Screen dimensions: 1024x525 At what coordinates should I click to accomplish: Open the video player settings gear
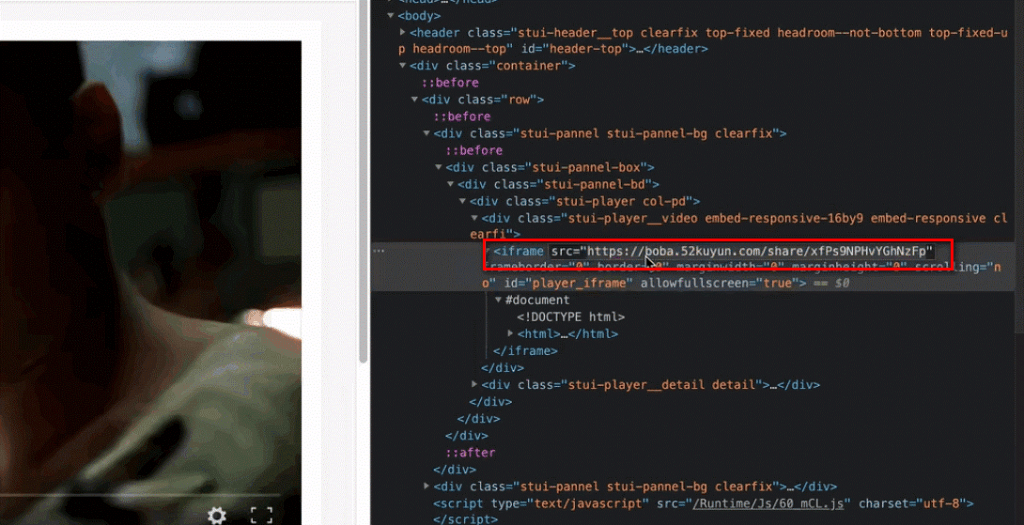coord(217,516)
